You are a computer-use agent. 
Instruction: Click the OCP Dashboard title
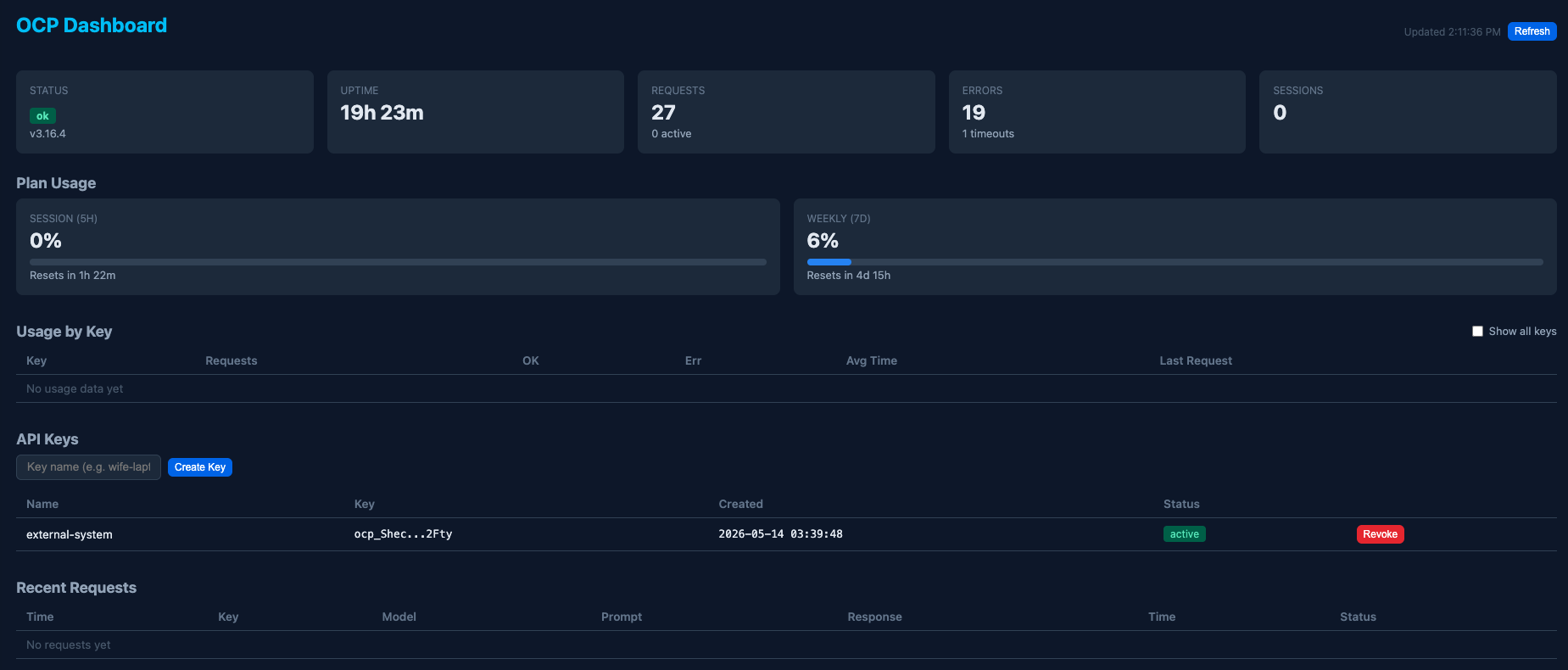click(92, 25)
